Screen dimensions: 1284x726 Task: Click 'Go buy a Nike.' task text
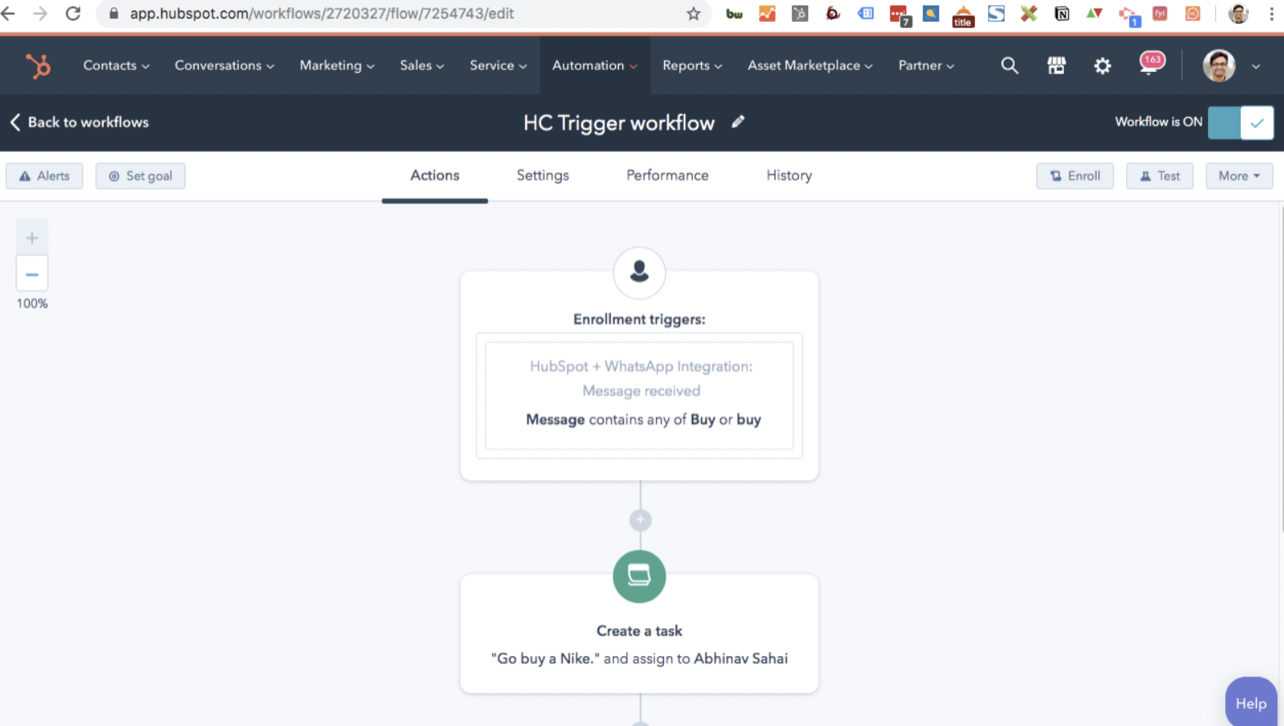546,658
